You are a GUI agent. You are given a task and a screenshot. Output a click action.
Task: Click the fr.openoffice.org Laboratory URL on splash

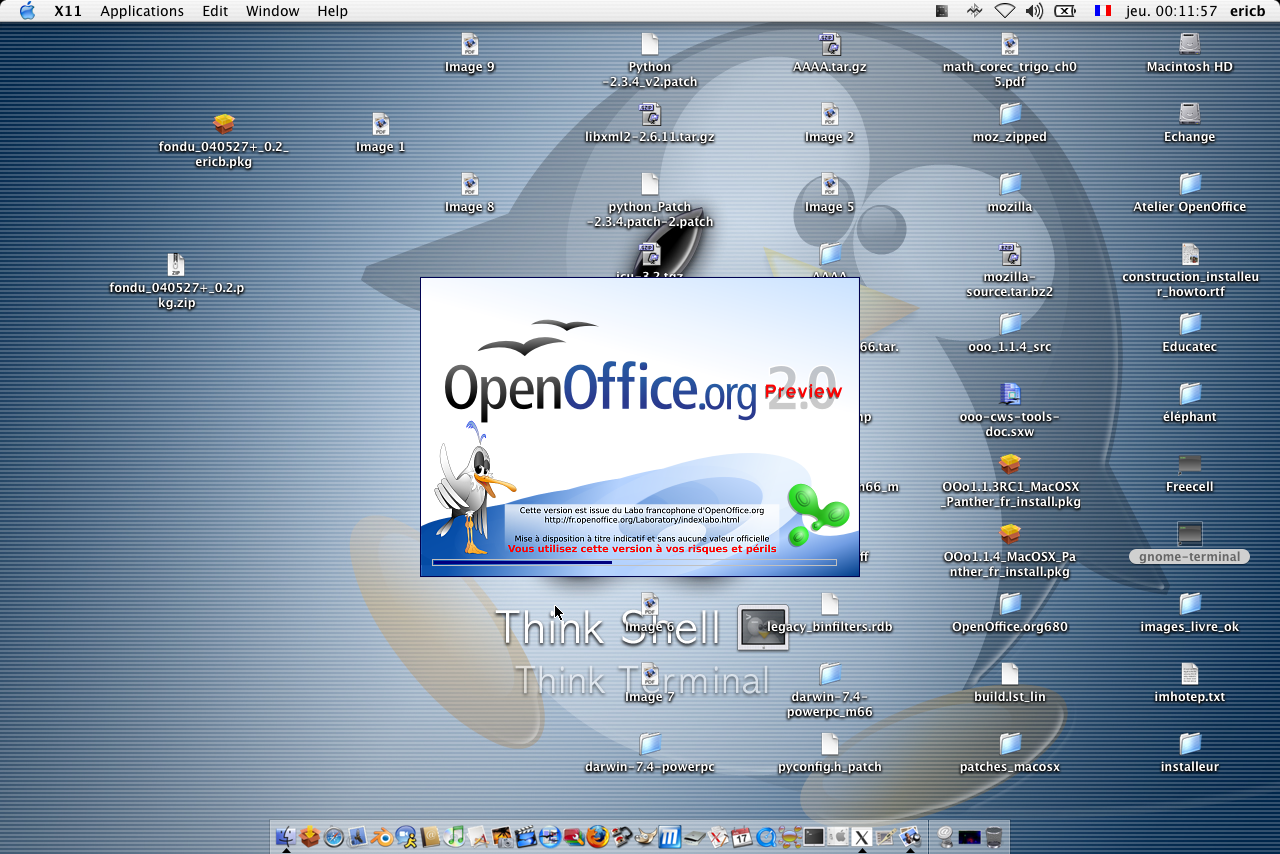pos(641,520)
